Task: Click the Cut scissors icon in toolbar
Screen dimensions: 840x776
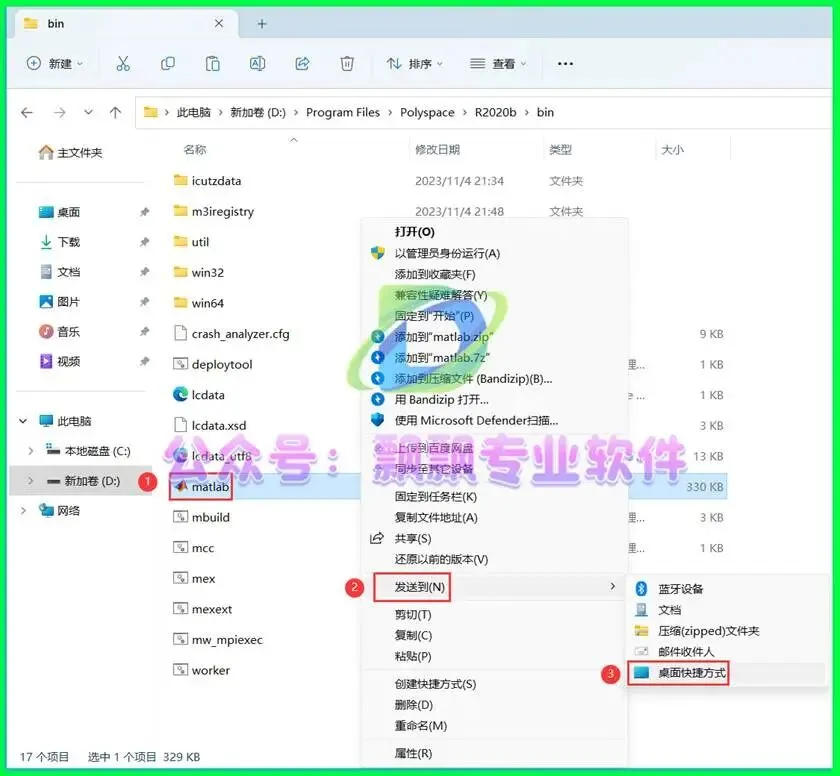Action: tap(123, 64)
